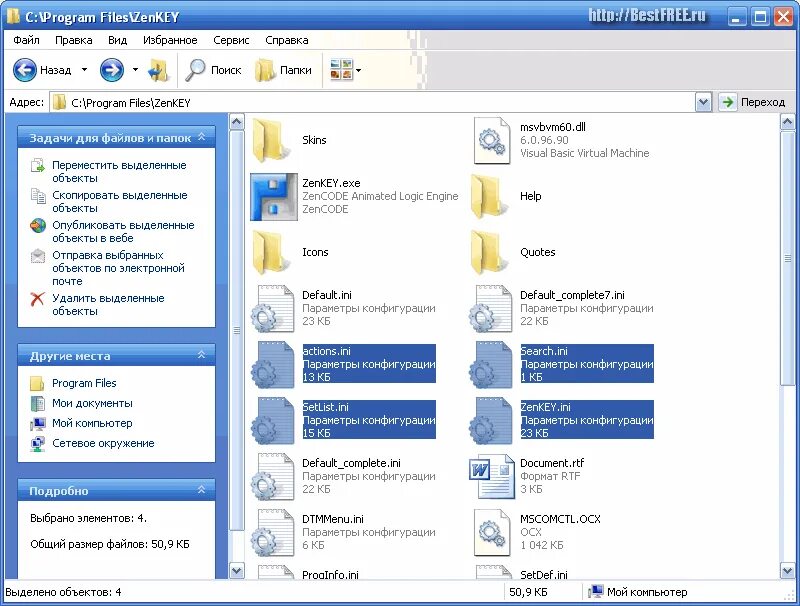Image resolution: width=800 pixels, height=606 pixels.
Task: Expand the Forward history dropdown arrow
Action: click(x=135, y=70)
